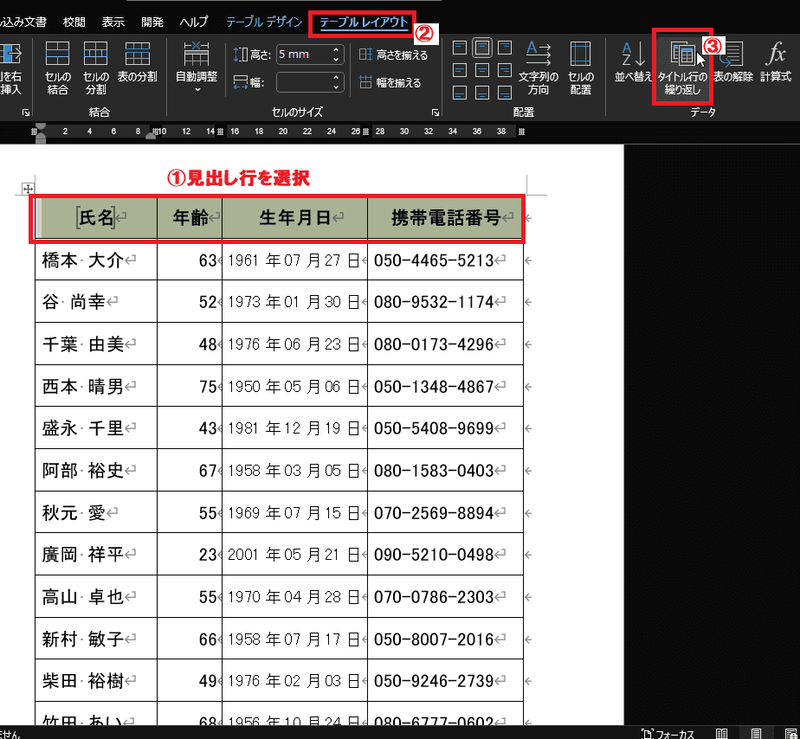Viewport: 800px width, 739px height.
Task: Click the 生年月日 header cell
Action: click(x=295, y=218)
